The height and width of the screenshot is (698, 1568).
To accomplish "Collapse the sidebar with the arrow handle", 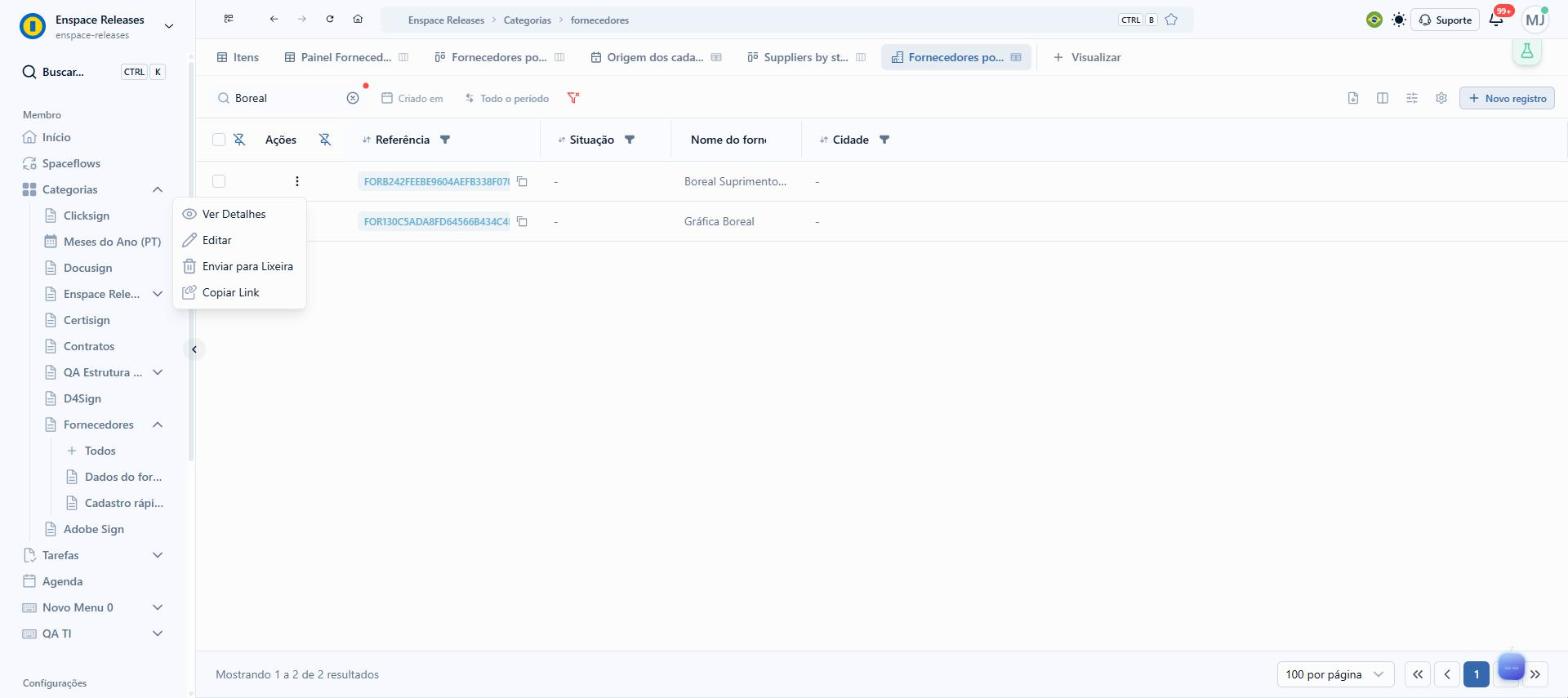I will click(x=195, y=349).
